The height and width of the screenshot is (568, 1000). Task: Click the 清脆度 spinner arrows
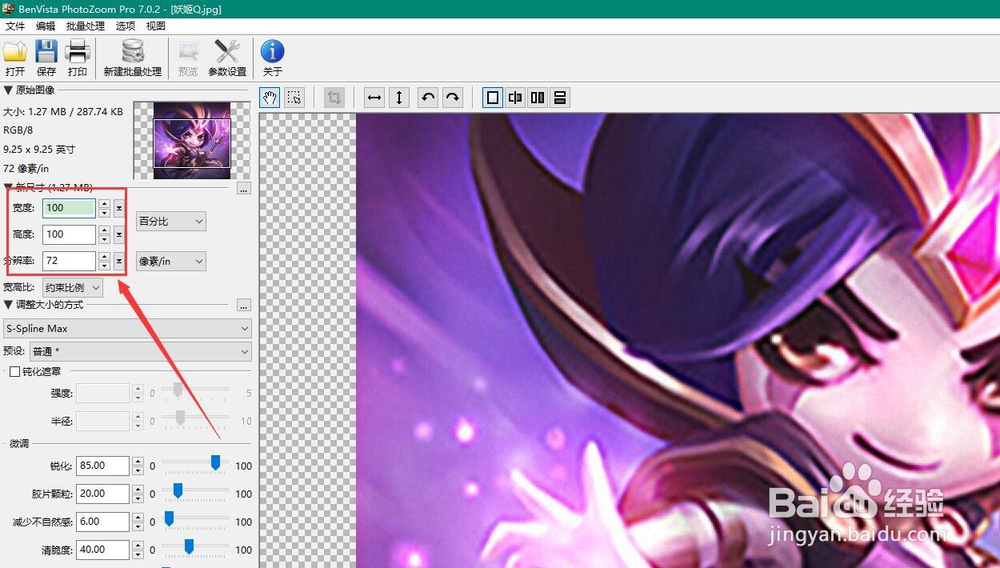(138, 550)
